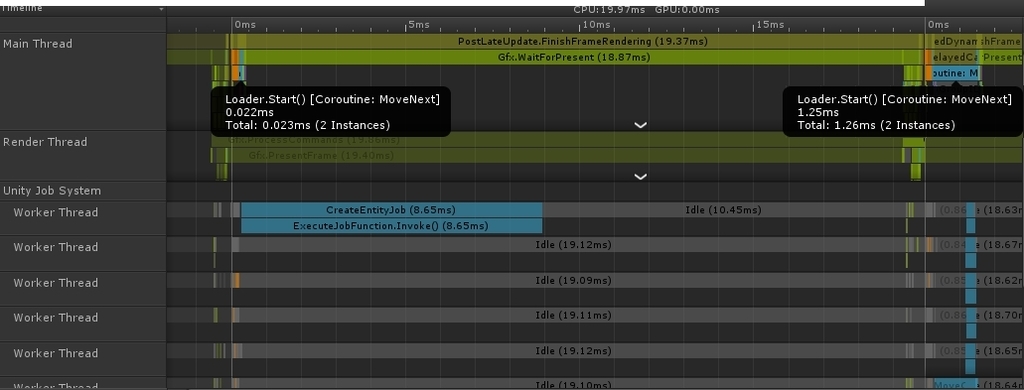Click Worker Thread label beside CreateEntityJob

(x=56, y=212)
